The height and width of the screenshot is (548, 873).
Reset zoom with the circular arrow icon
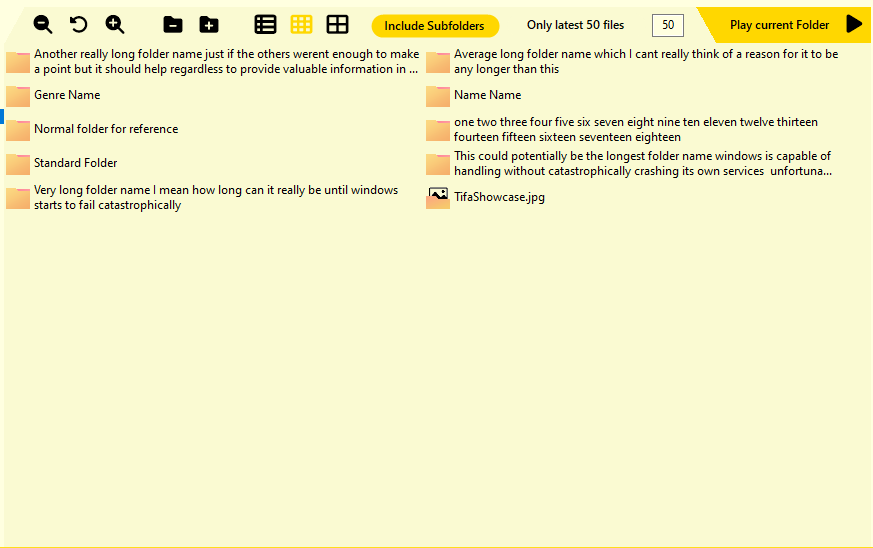[x=78, y=25]
